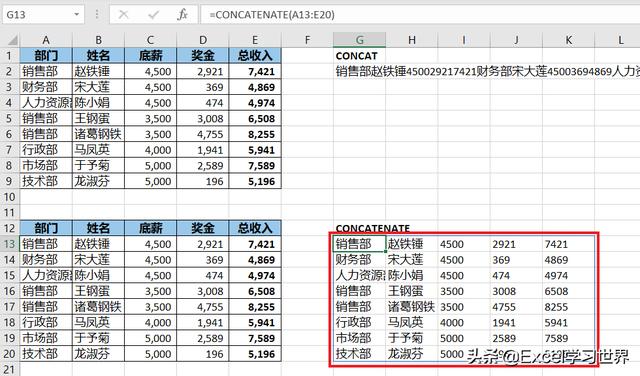Click cell E6 value 8,255
This screenshot has height=376, width=640.
pos(255,134)
